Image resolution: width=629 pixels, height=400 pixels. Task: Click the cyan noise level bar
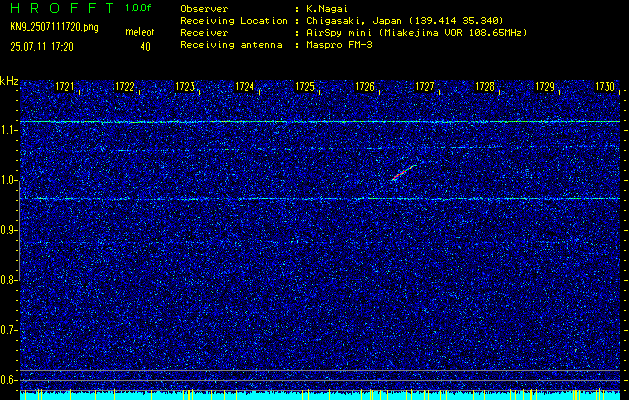pos(320,395)
